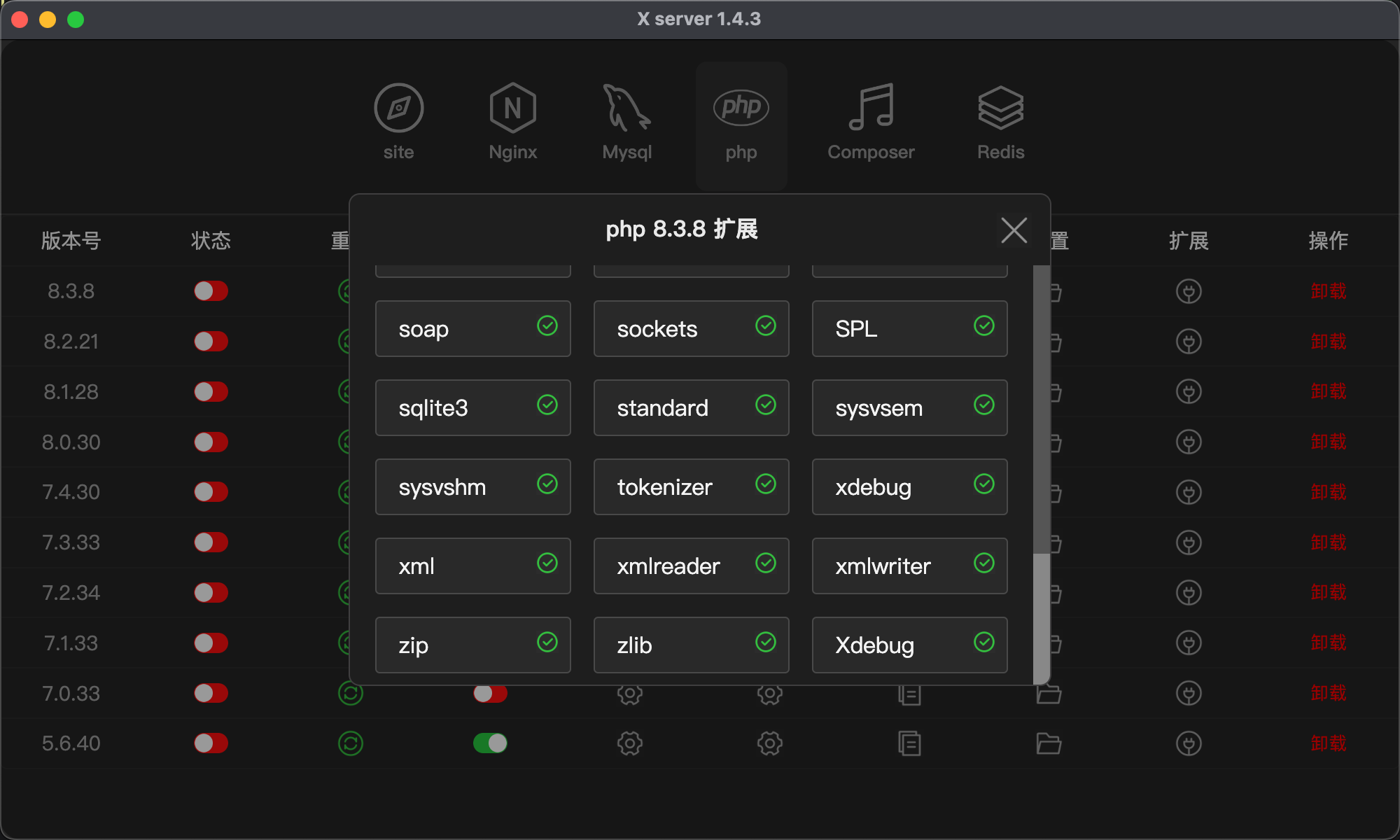Toggle the standard extension checkmark

[x=766, y=405]
